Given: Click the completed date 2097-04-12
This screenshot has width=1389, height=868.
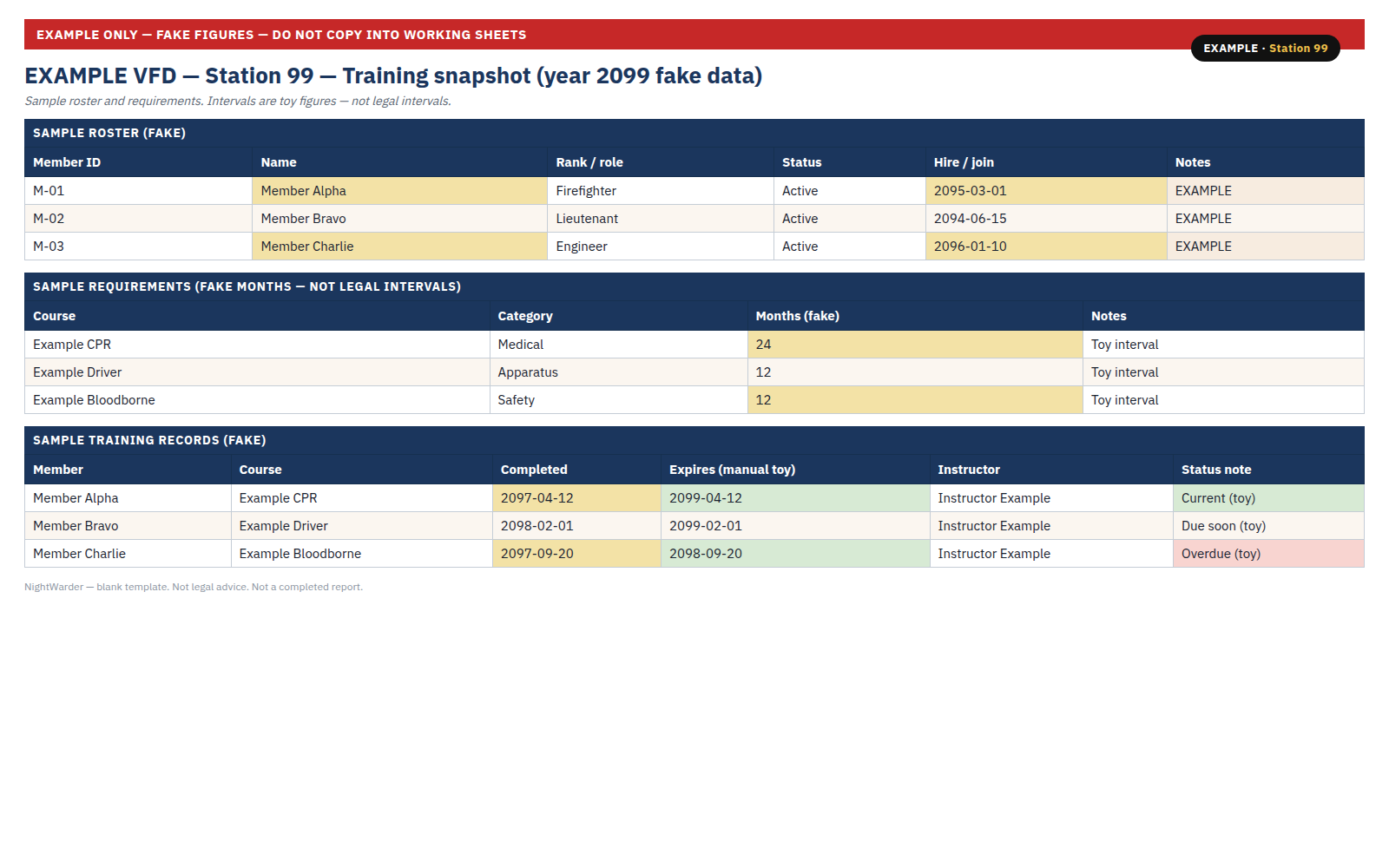Looking at the screenshot, I should click(x=576, y=498).
